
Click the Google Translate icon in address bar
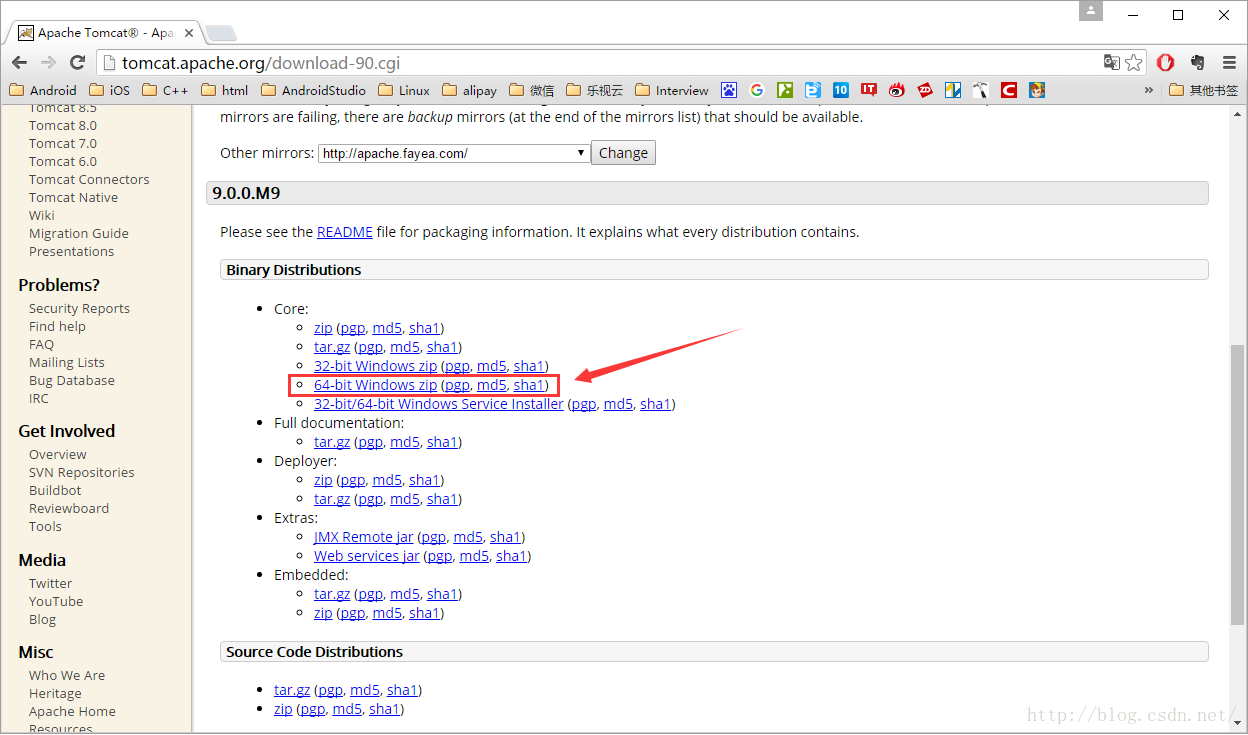coord(1111,62)
